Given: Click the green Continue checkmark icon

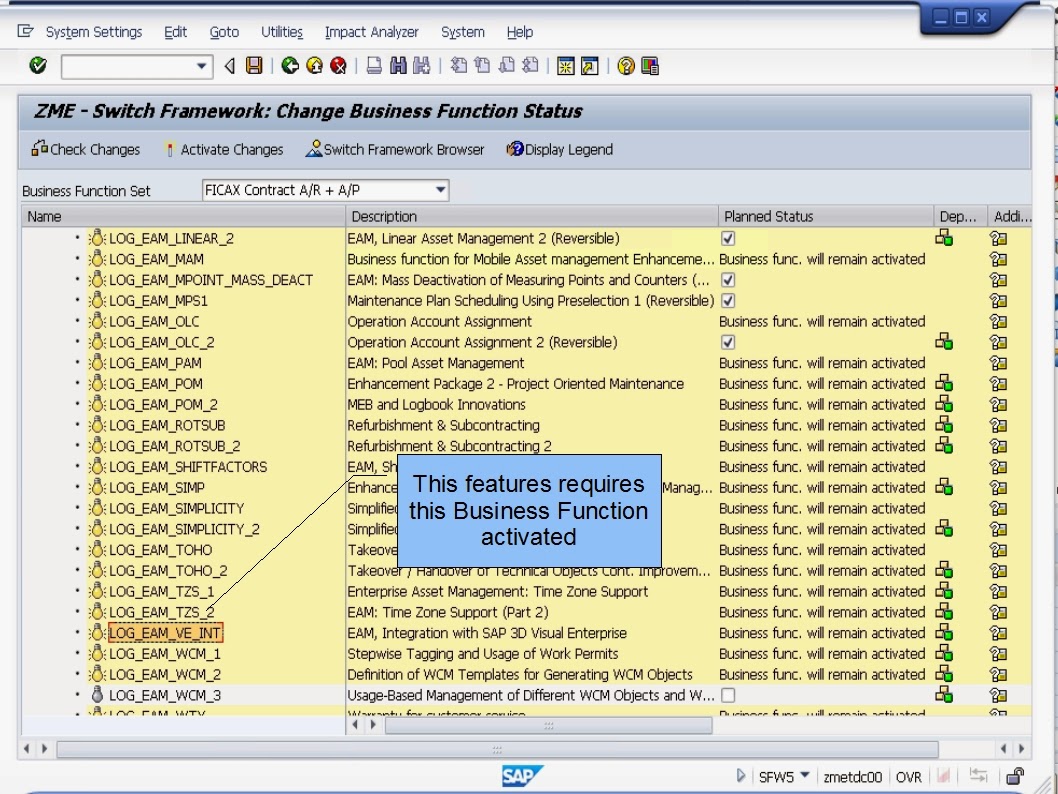Looking at the screenshot, I should [36, 66].
